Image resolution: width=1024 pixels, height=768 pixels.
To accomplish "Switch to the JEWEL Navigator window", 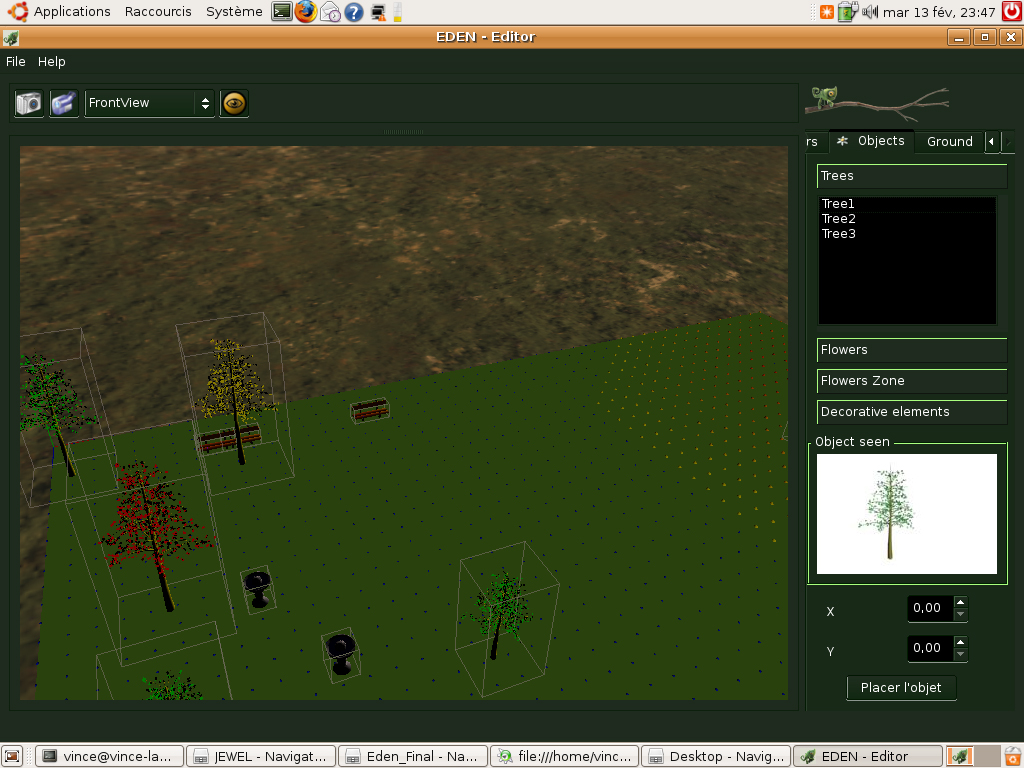I will (x=261, y=756).
